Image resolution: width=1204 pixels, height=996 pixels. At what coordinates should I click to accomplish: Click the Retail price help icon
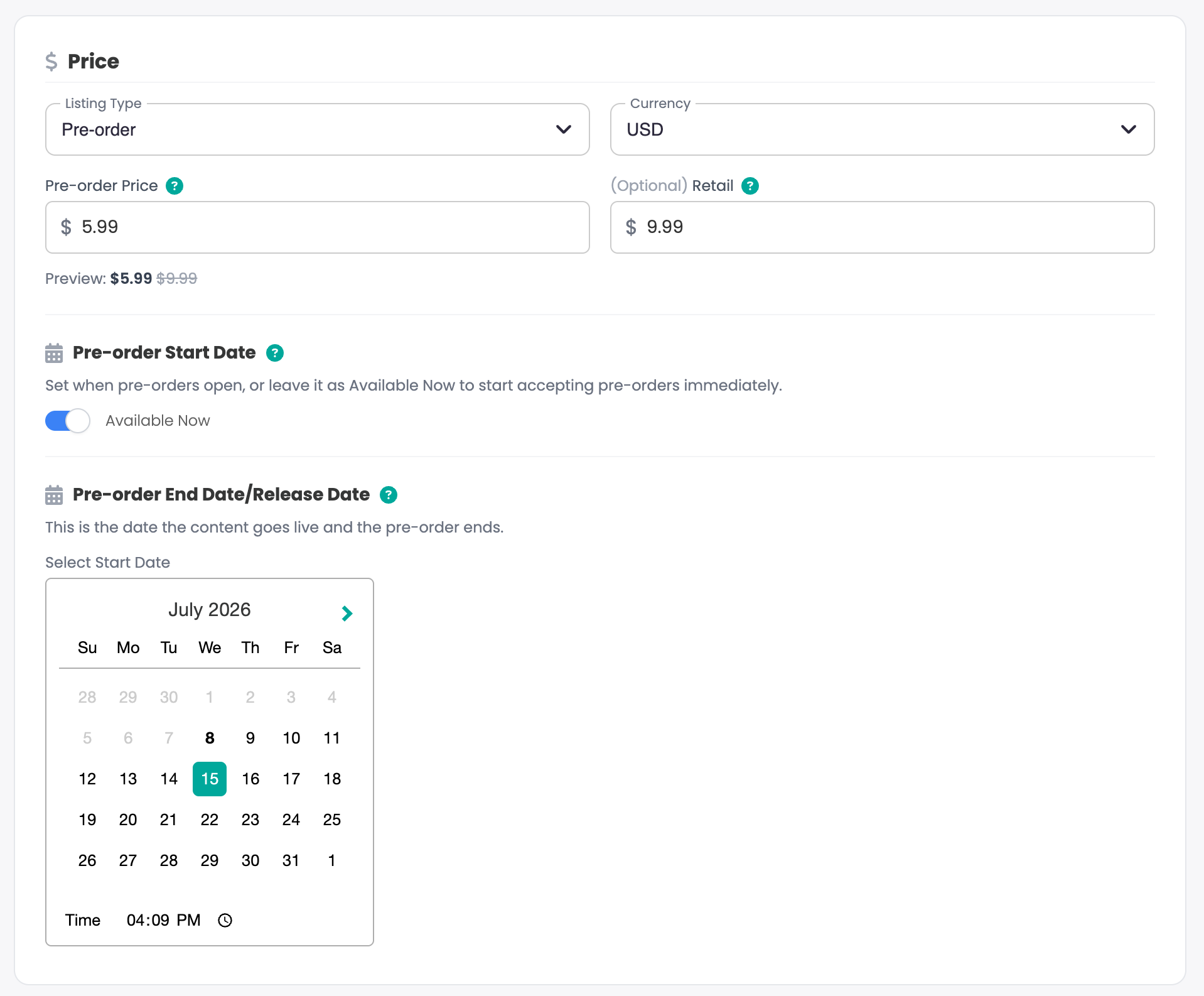(x=750, y=186)
